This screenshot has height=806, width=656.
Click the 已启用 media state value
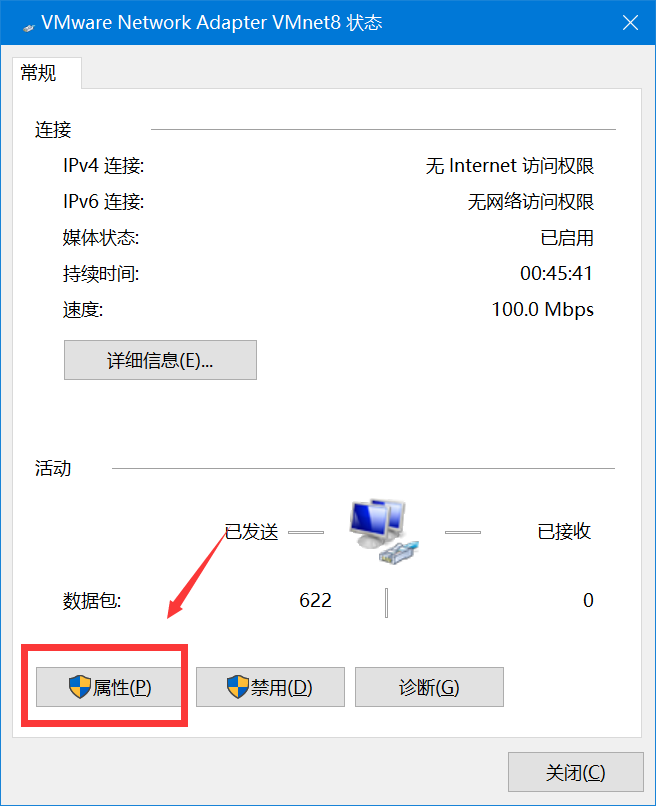pyautogui.click(x=567, y=237)
